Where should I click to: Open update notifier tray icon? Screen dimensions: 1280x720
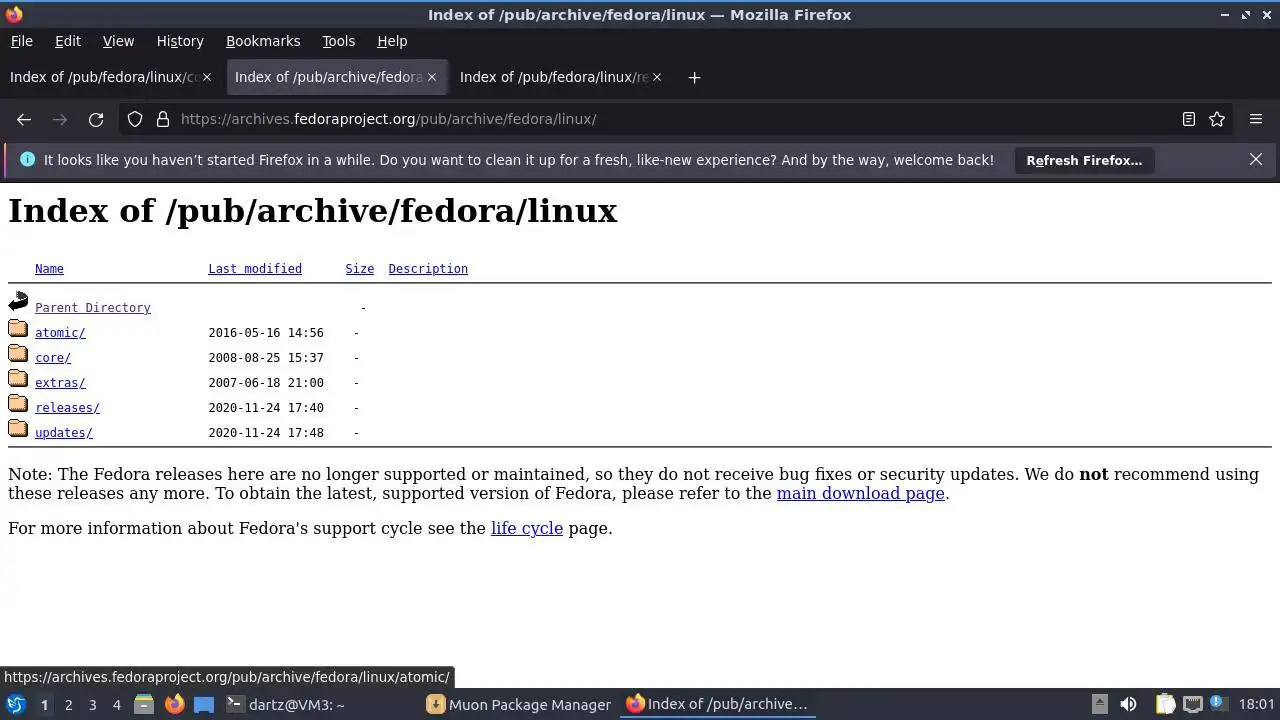click(1219, 704)
